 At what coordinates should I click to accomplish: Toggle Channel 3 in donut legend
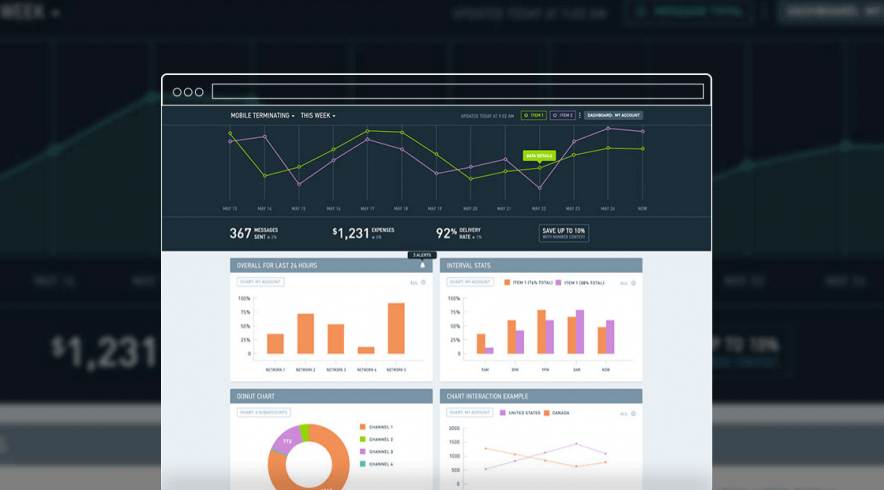click(376, 452)
